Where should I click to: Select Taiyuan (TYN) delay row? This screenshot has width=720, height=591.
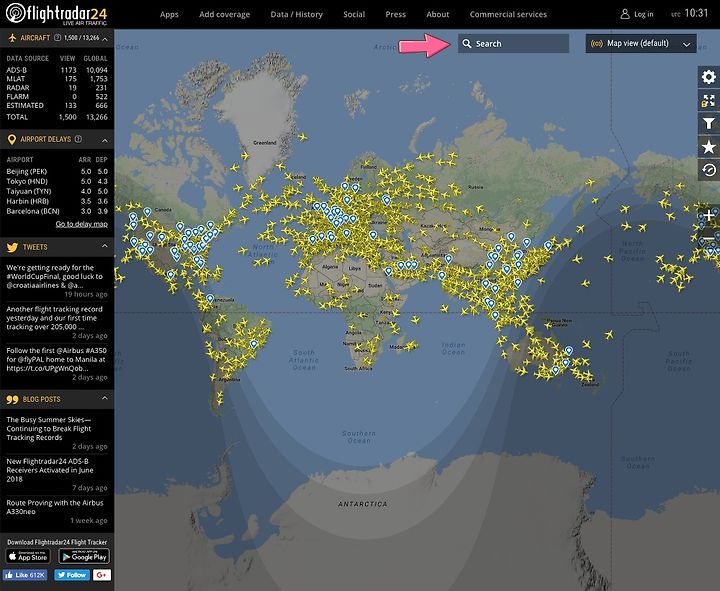[57, 191]
